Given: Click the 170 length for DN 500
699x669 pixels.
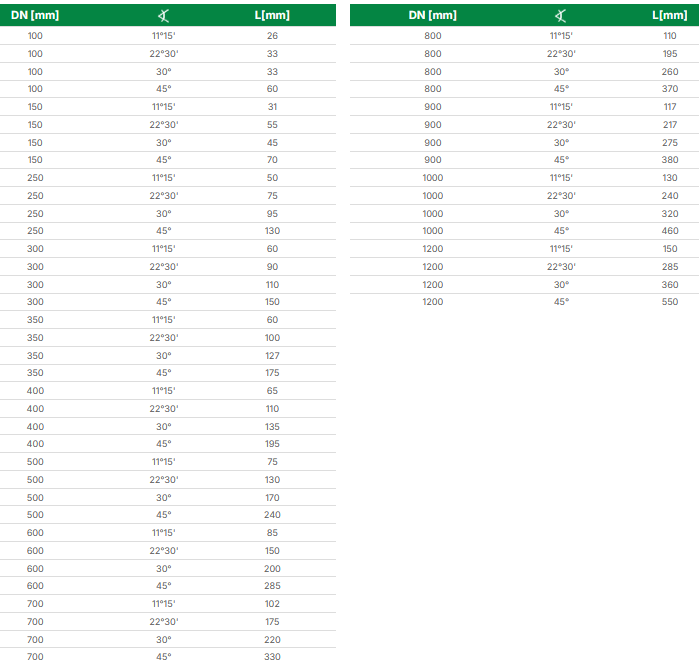Looking at the screenshot, I should click(x=272, y=497).
